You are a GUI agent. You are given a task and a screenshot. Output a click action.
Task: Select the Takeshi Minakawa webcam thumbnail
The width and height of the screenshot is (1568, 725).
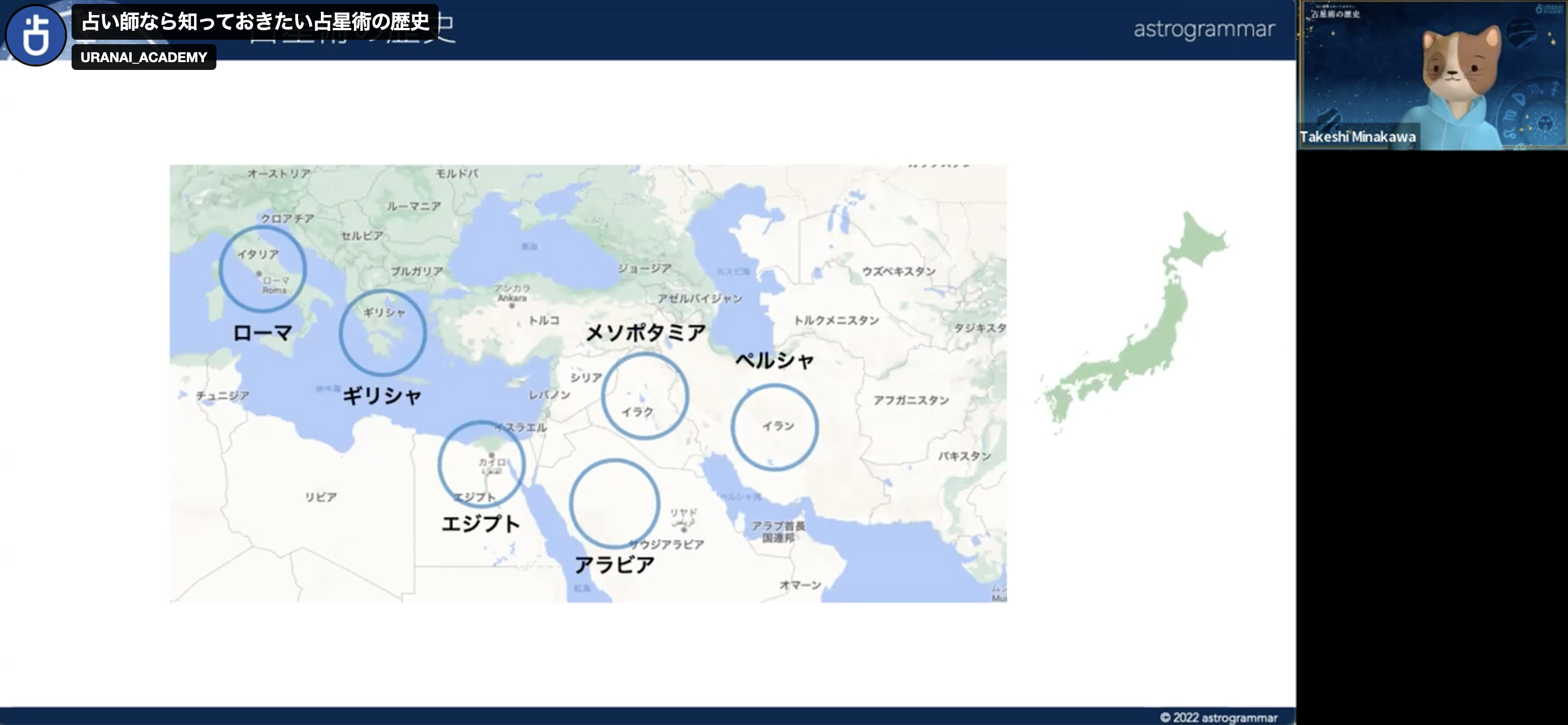click(1433, 76)
